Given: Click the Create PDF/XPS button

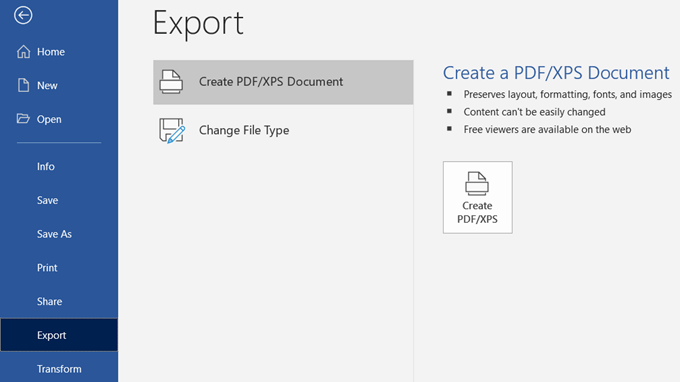Looking at the screenshot, I should pyautogui.click(x=477, y=197).
